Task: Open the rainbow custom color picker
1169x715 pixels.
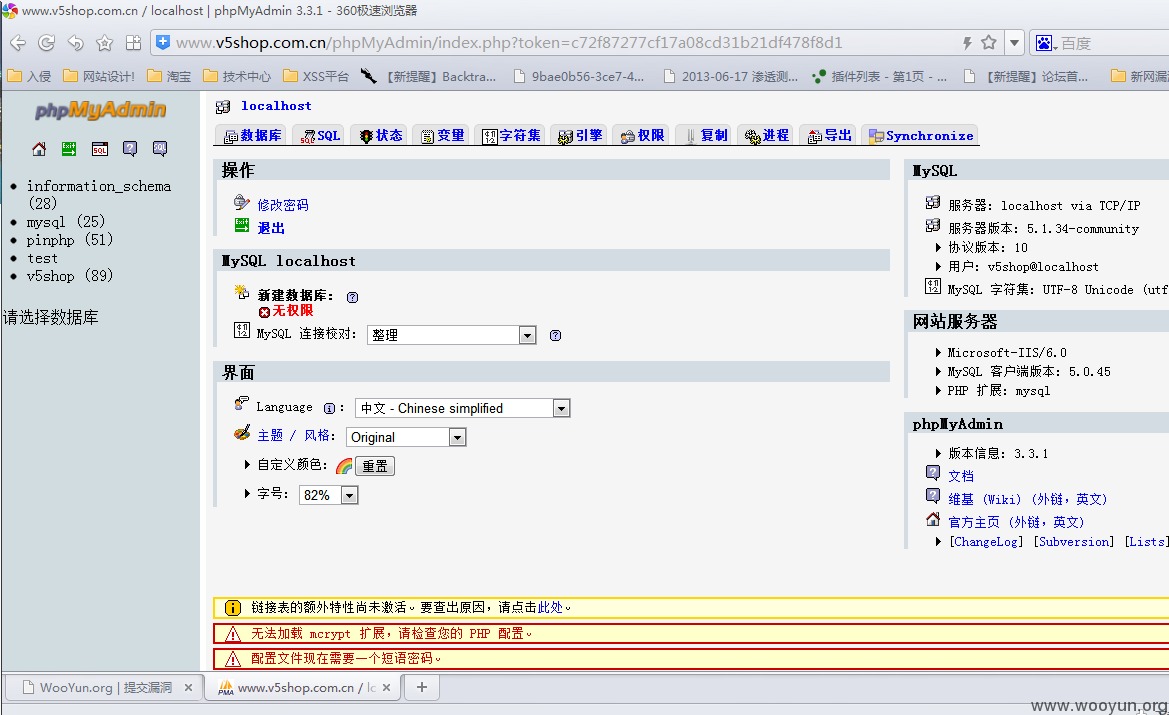Action: click(x=344, y=466)
